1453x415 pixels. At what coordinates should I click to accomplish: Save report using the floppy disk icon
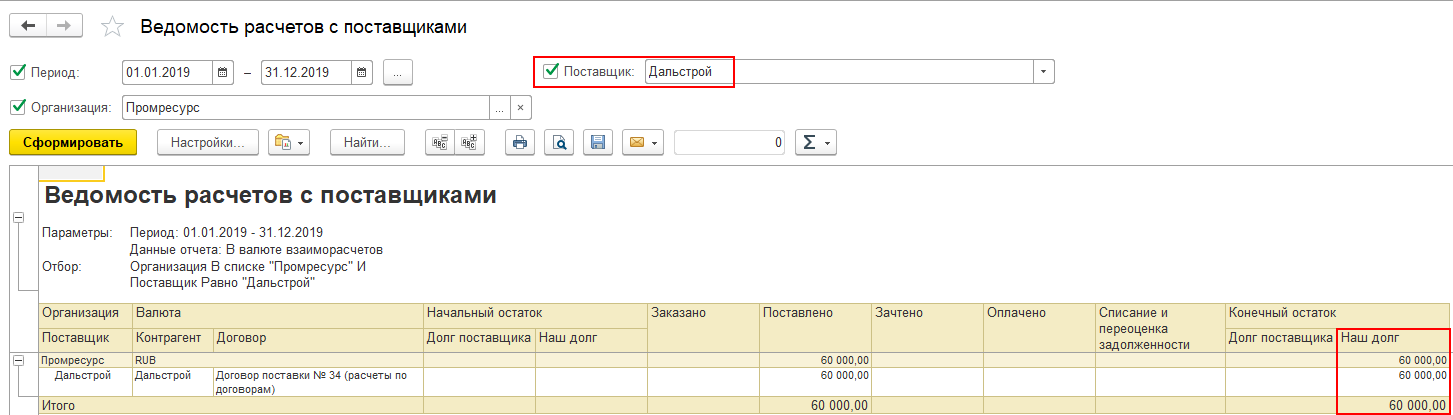tap(598, 143)
